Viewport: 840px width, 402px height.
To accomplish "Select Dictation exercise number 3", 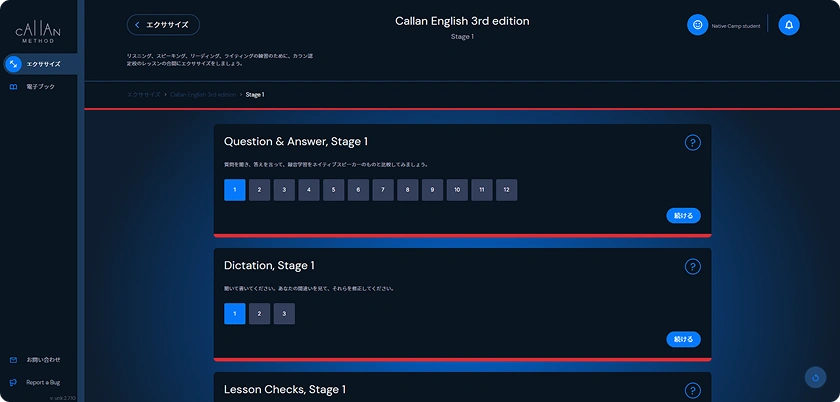I will 284,314.
